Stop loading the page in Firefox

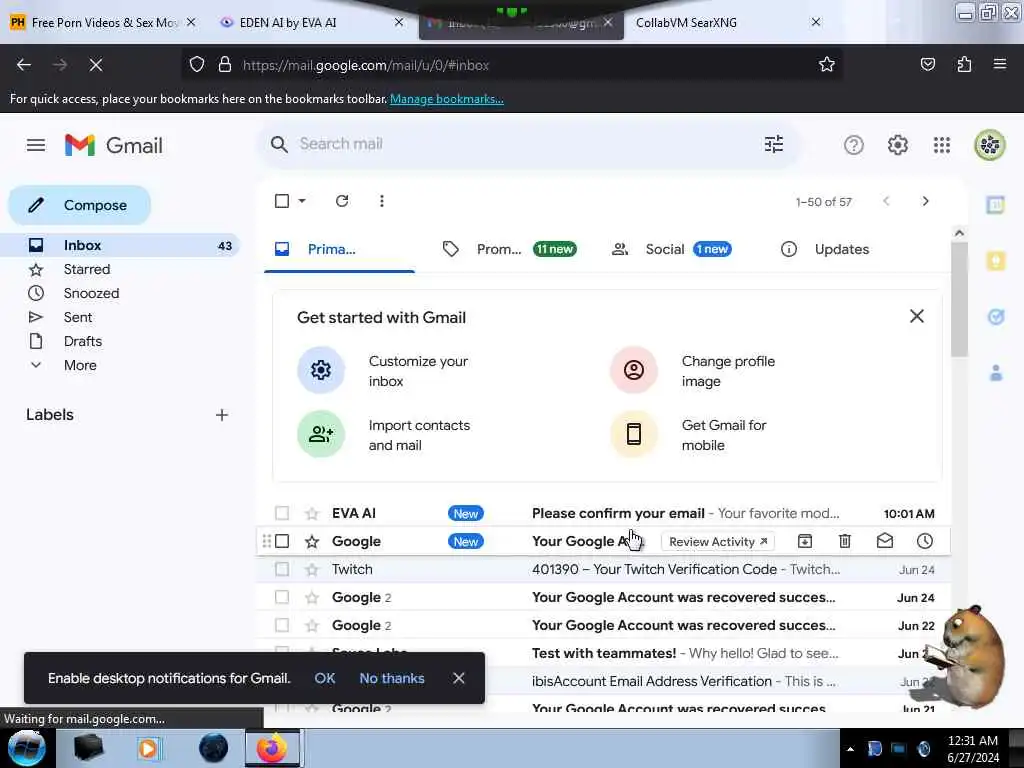coord(95,65)
